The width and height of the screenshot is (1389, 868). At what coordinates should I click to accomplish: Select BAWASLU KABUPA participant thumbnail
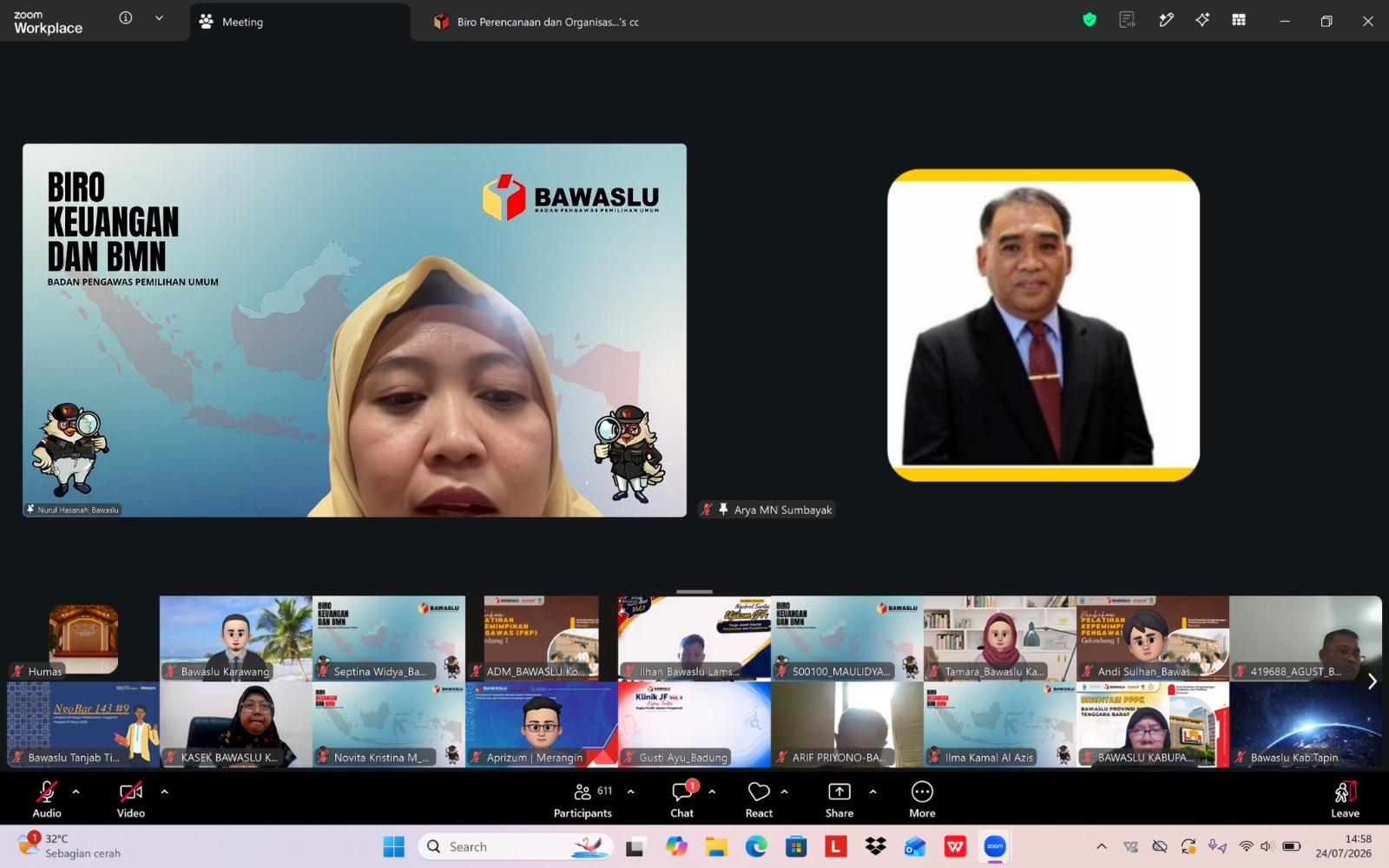(1153, 725)
